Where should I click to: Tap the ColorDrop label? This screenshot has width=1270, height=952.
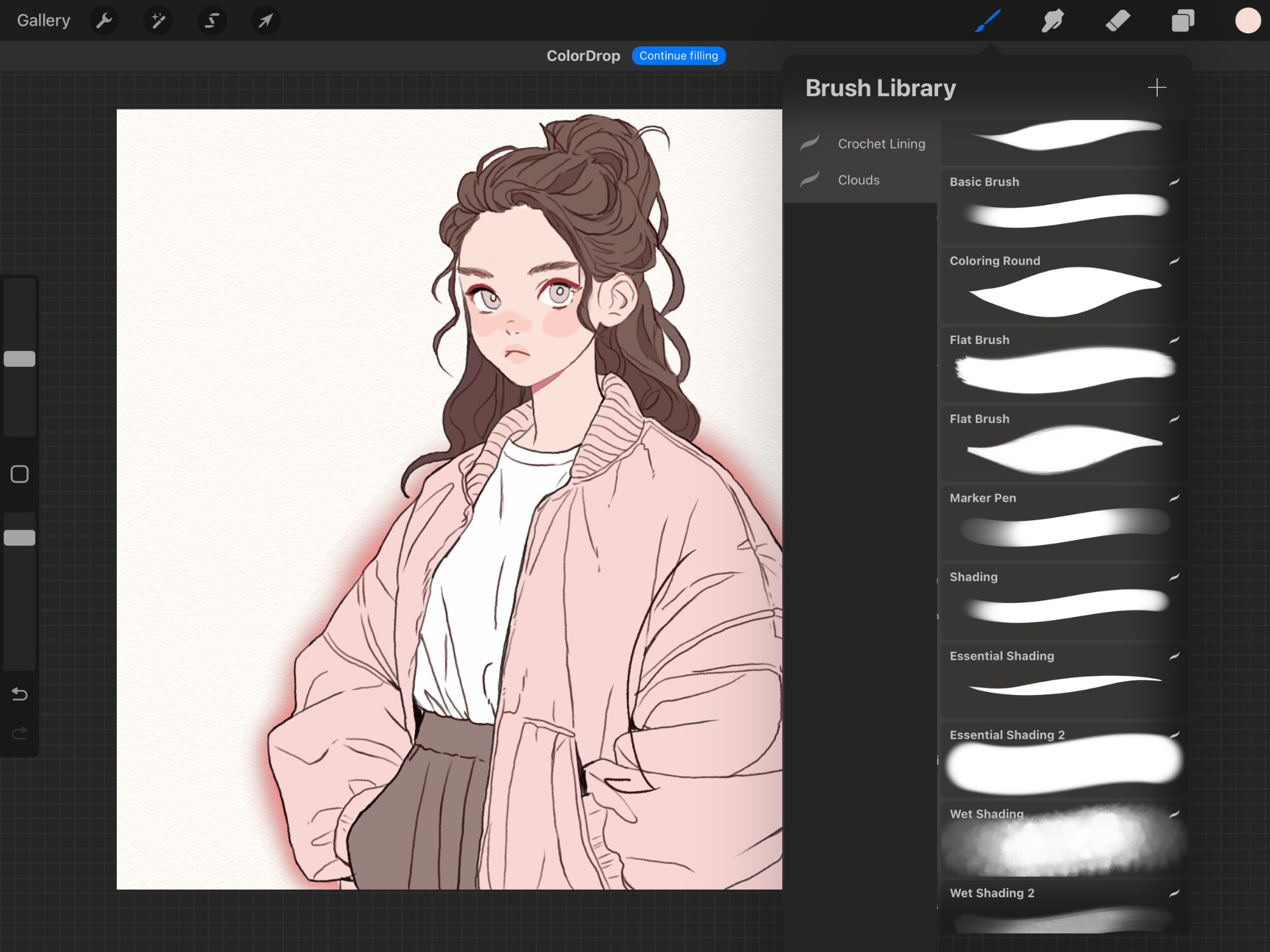(x=583, y=56)
